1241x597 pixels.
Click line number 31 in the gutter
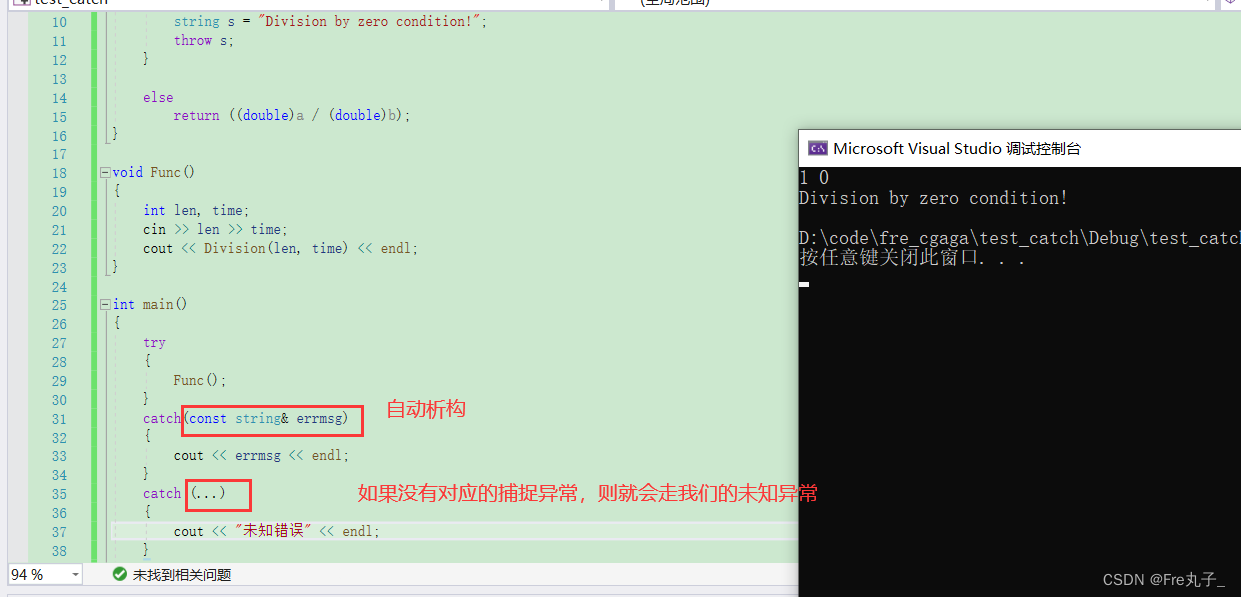58,419
